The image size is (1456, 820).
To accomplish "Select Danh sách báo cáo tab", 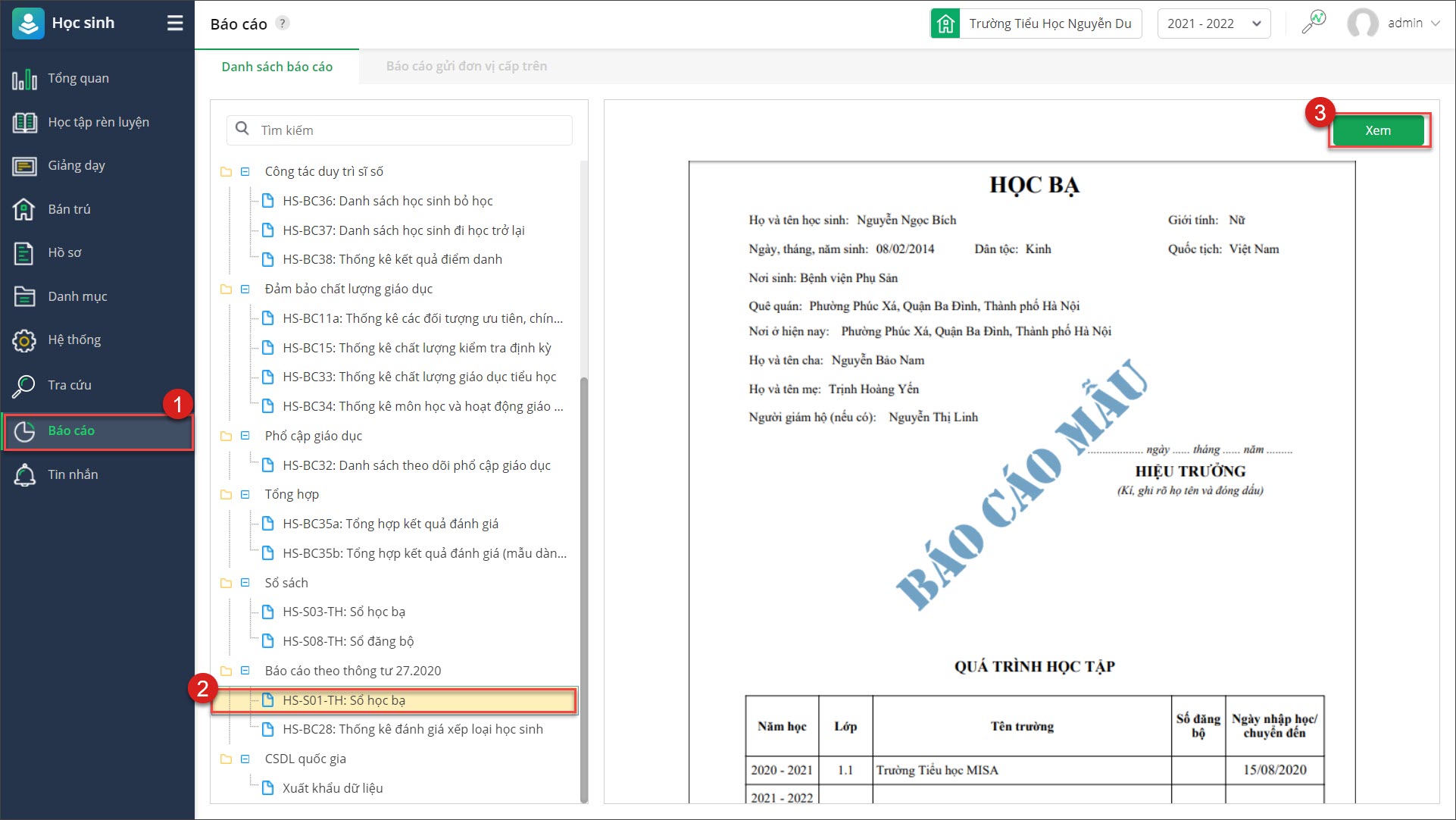I will pyautogui.click(x=277, y=67).
